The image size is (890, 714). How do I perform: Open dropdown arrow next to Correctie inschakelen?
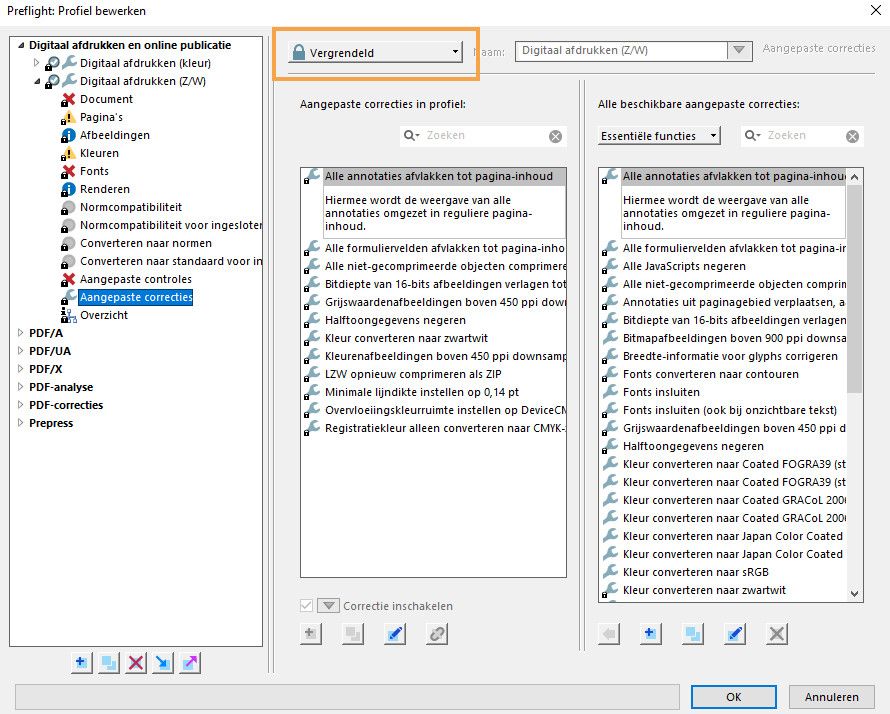click(328, 606)
